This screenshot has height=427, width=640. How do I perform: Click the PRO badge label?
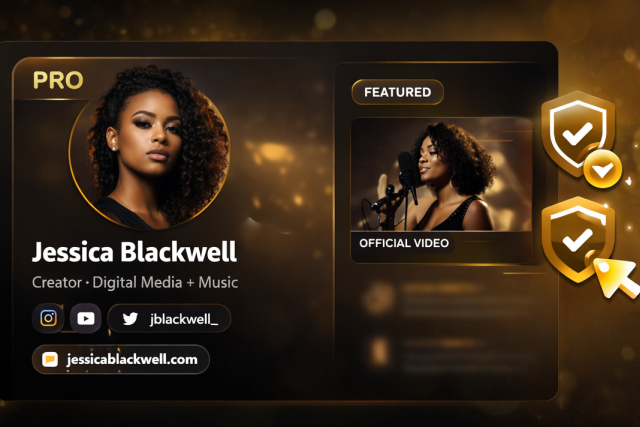pos(58,80)
